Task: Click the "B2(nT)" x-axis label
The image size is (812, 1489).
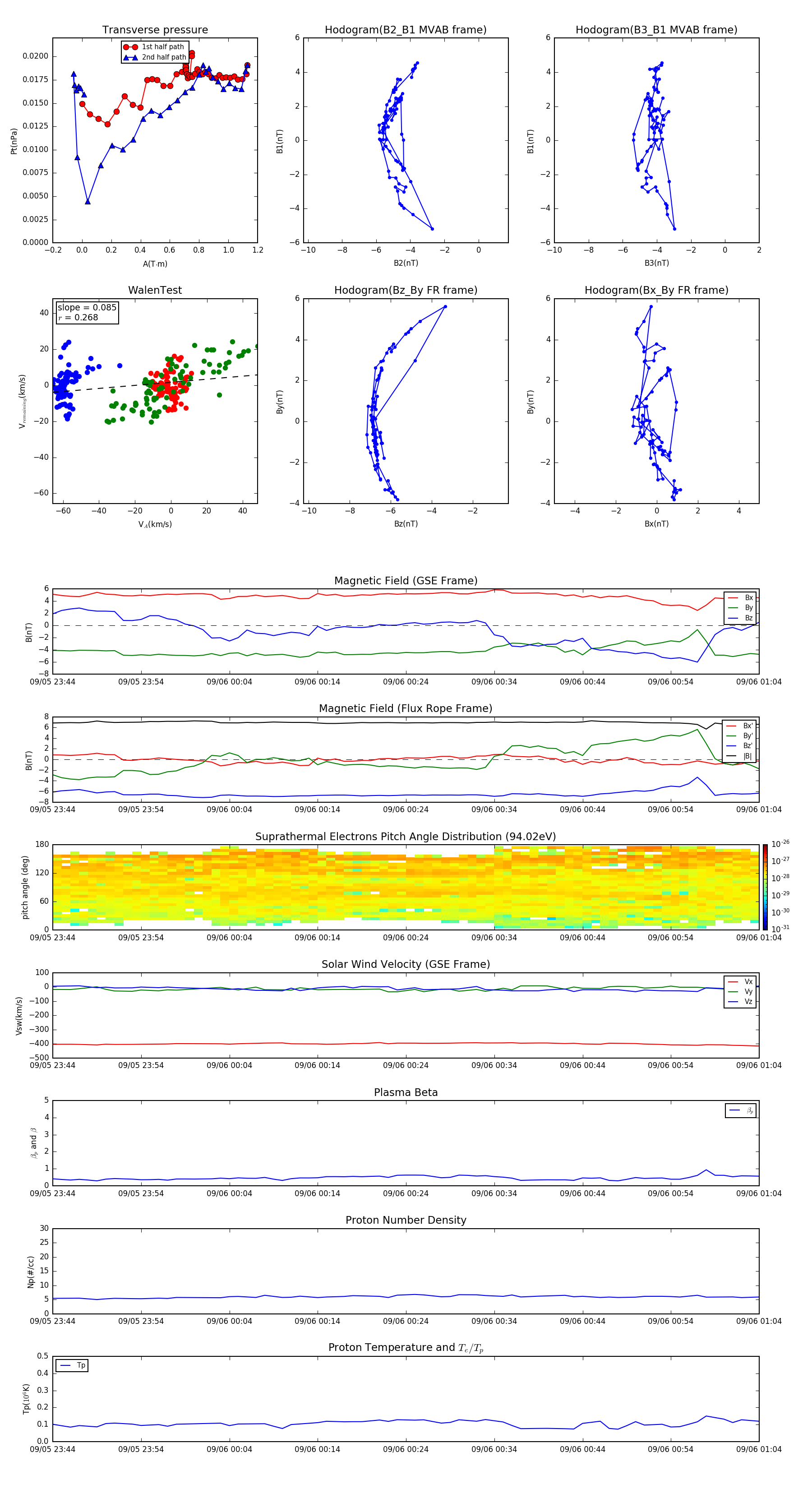Action: 406,263
